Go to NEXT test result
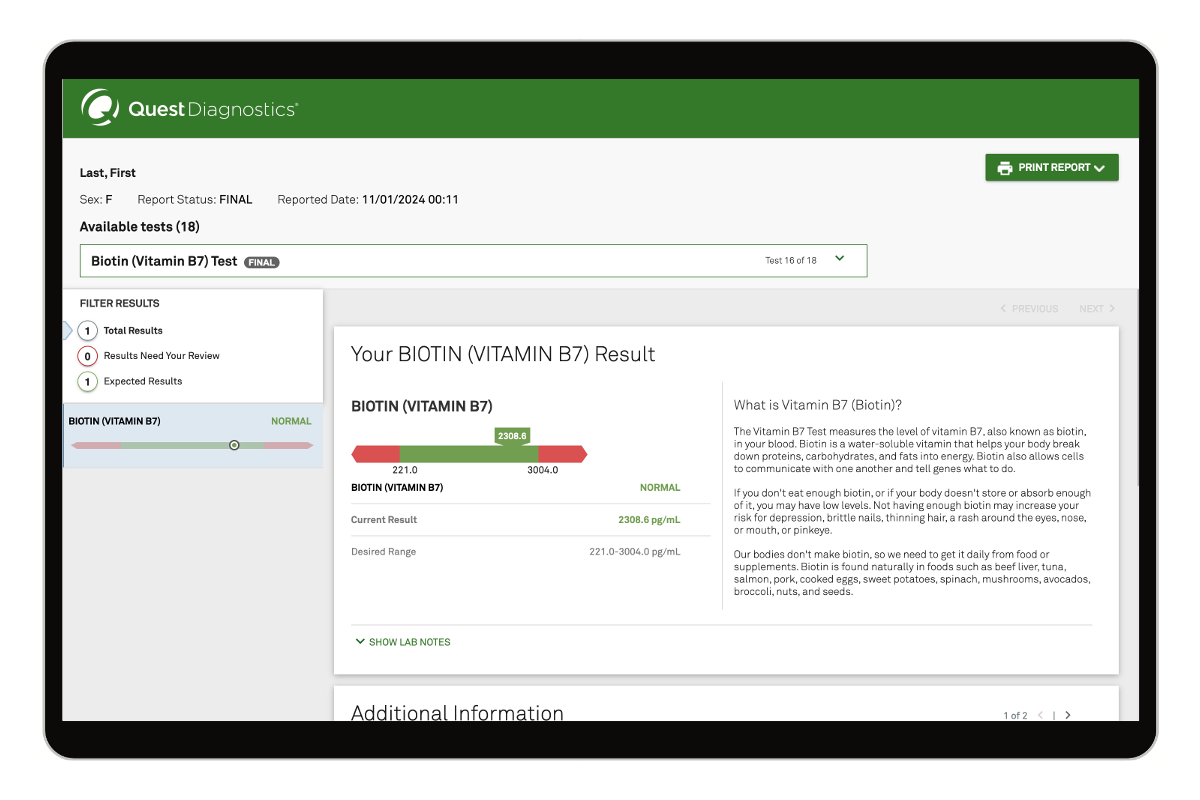This screenshot has height=800, width=1200. pyautogui.click(x=1097, y=309)
